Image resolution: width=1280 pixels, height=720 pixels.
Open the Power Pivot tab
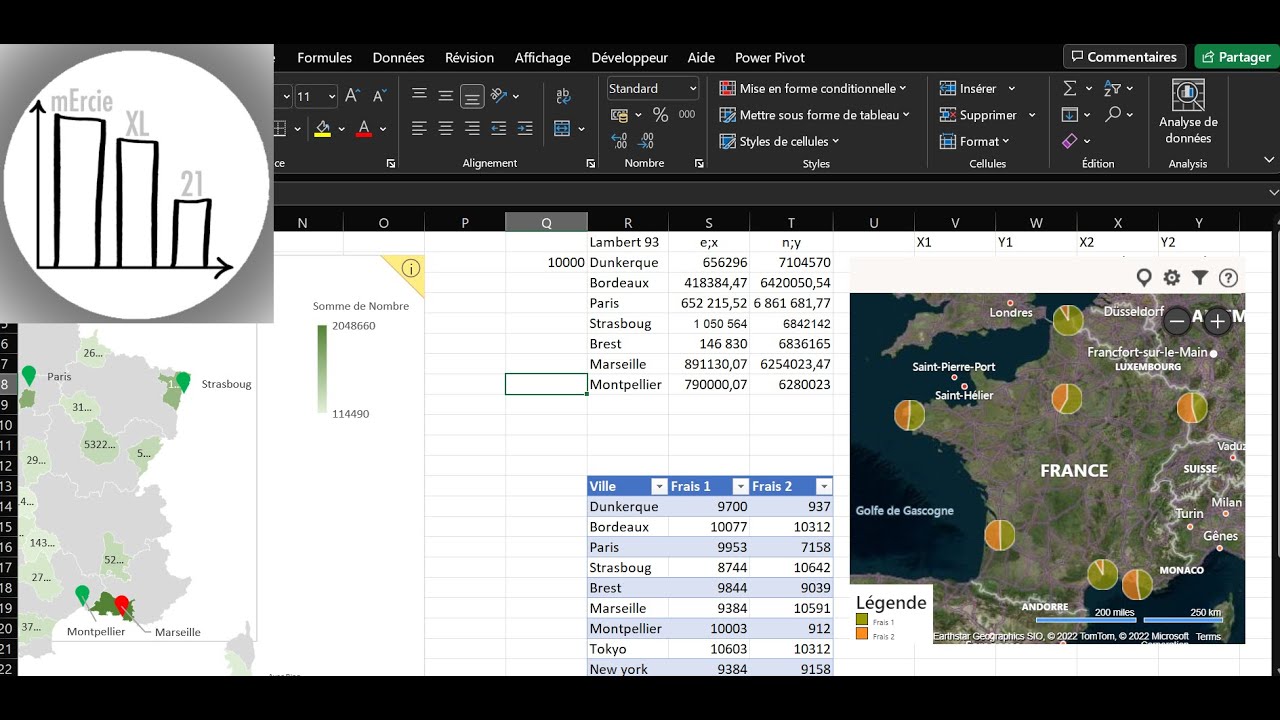tap(770, 58)
